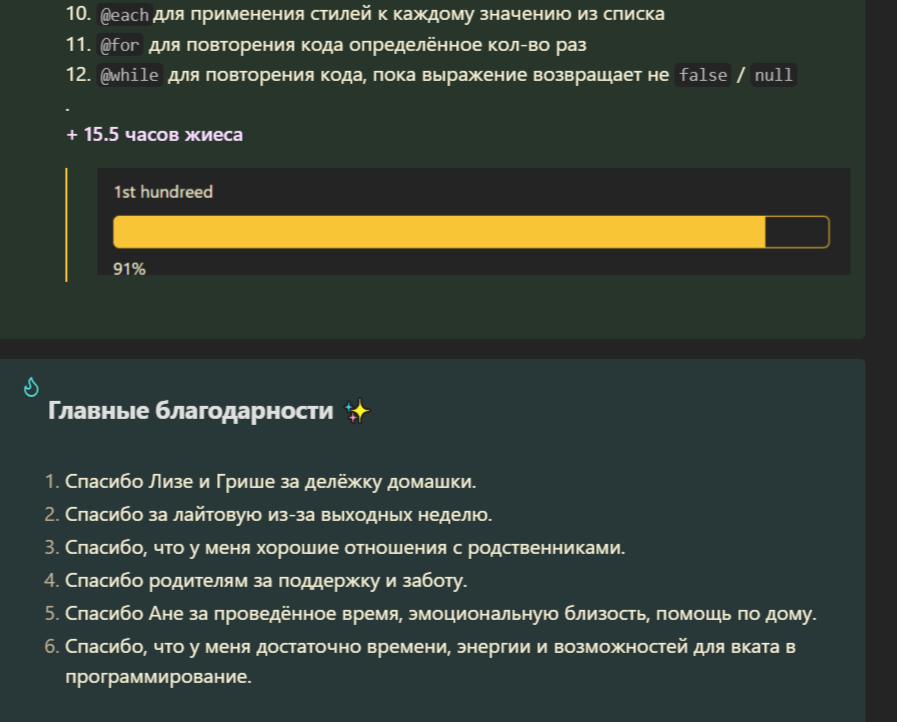This screenshot has height=722, width=897.
Task: Click the Спасибо родителям за поддержку line
Action: pos(266,580)
